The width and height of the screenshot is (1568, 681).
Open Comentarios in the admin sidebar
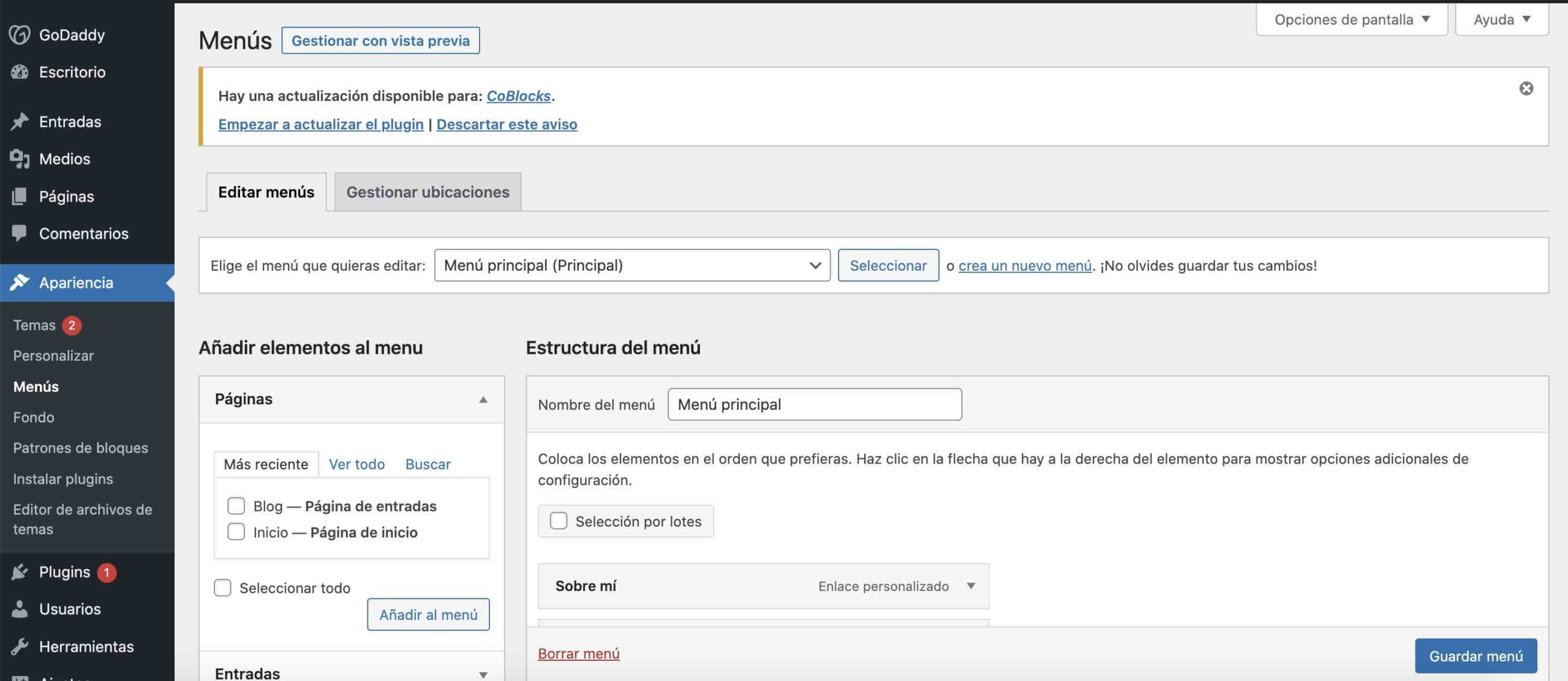click(x=84, y=233)
